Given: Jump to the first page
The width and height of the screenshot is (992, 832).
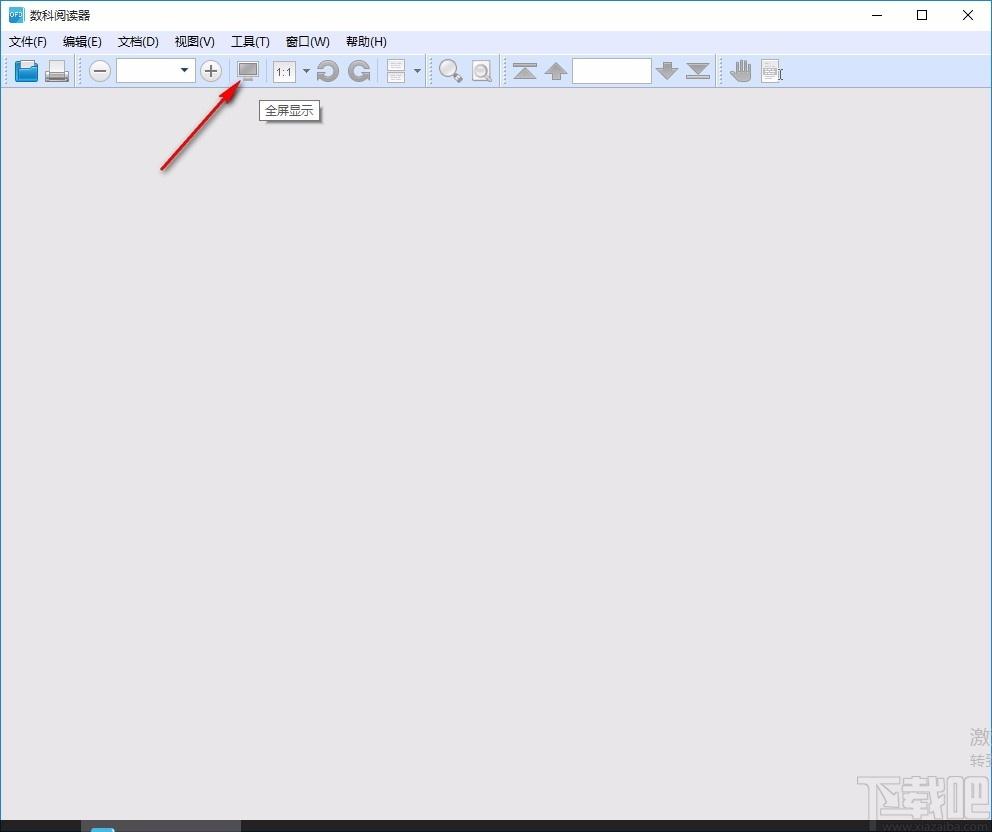Looking at the screenshot, I should coord(525,71).
